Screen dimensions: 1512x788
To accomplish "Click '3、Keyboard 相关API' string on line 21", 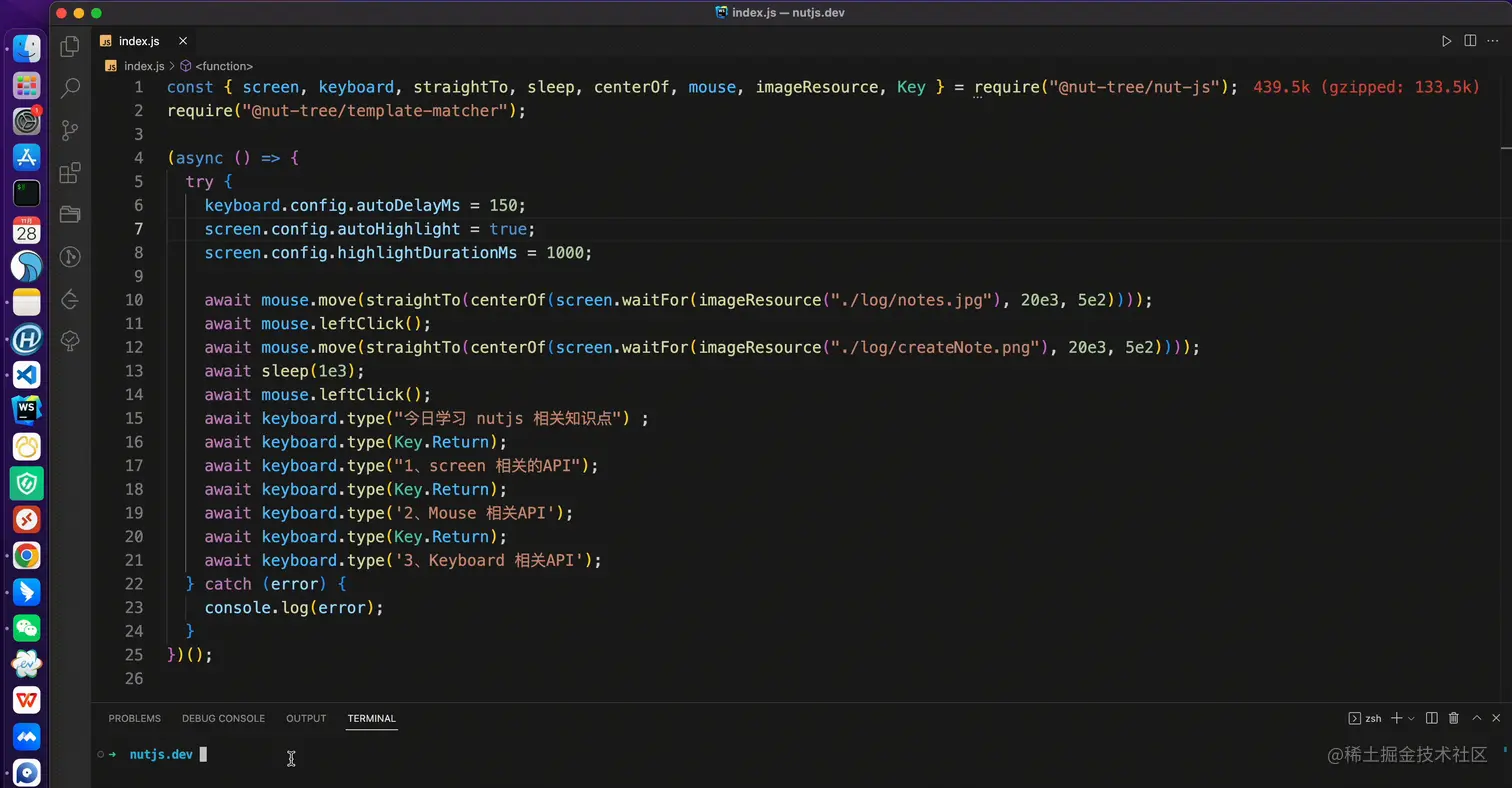I will pos(489,560).
